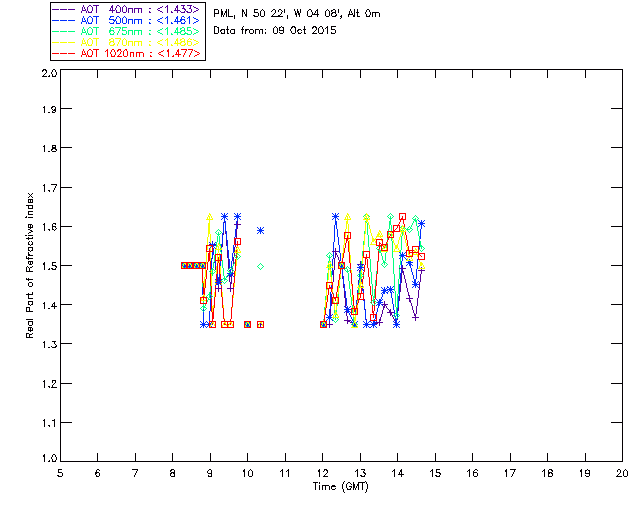Click y-axis tick label 1.7
This screenshot has width=640, height=512.
pyautogui.click(x=49, y=188)
